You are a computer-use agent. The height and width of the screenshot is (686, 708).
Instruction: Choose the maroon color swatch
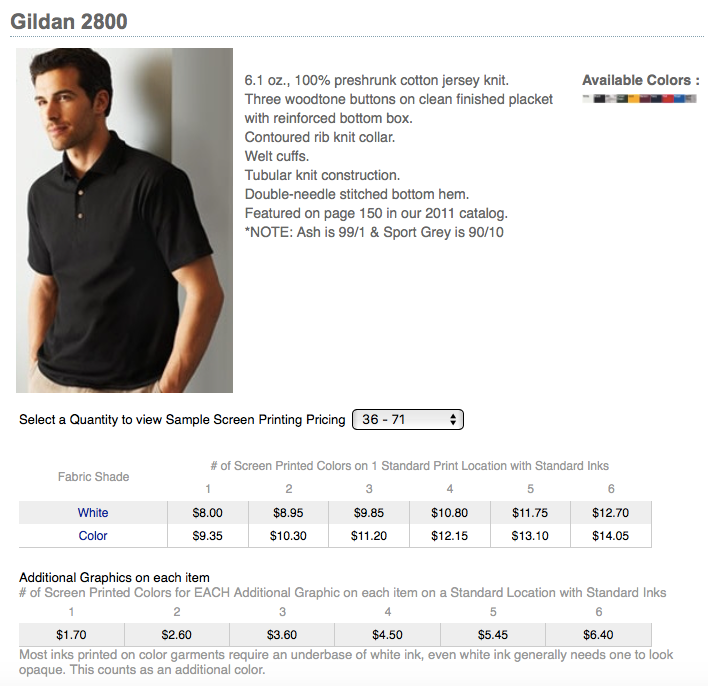pyautogui.click(x=645, y=98)
